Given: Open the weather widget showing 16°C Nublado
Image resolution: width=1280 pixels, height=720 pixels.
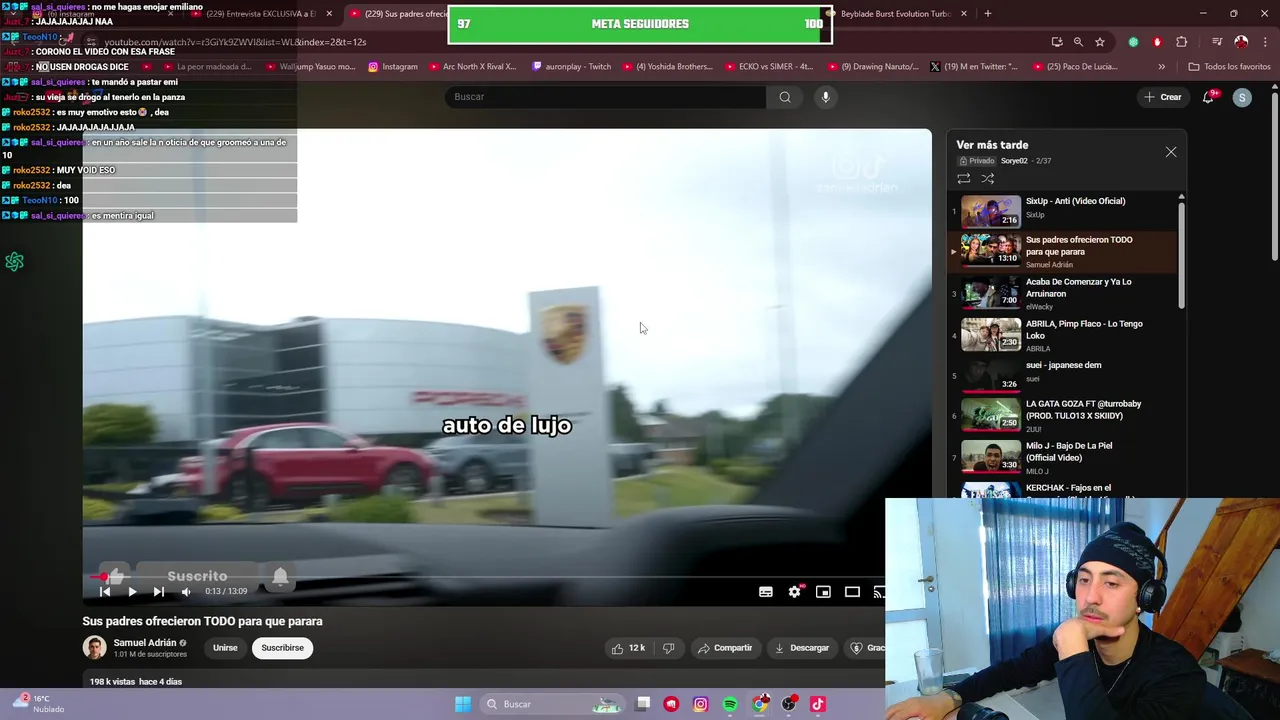Looking at the screenshot, I should [36, 704].
